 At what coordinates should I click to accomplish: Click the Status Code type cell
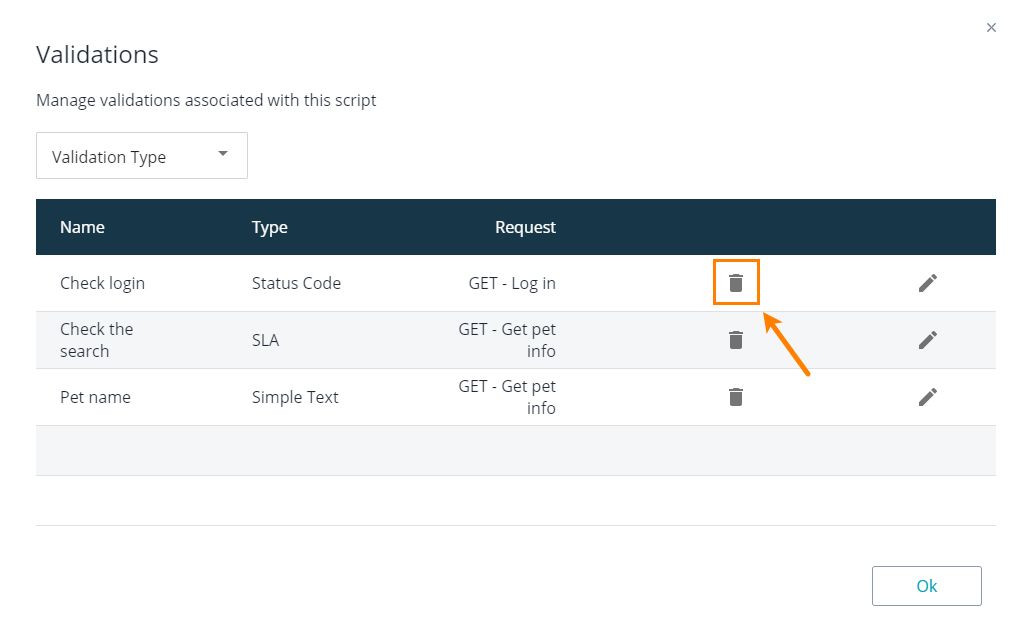click(296, 283)
